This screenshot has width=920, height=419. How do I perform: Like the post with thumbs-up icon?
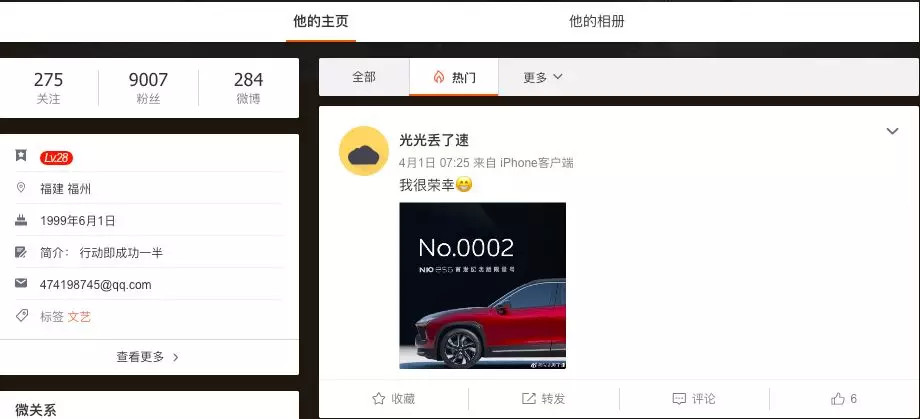[838, 399]
